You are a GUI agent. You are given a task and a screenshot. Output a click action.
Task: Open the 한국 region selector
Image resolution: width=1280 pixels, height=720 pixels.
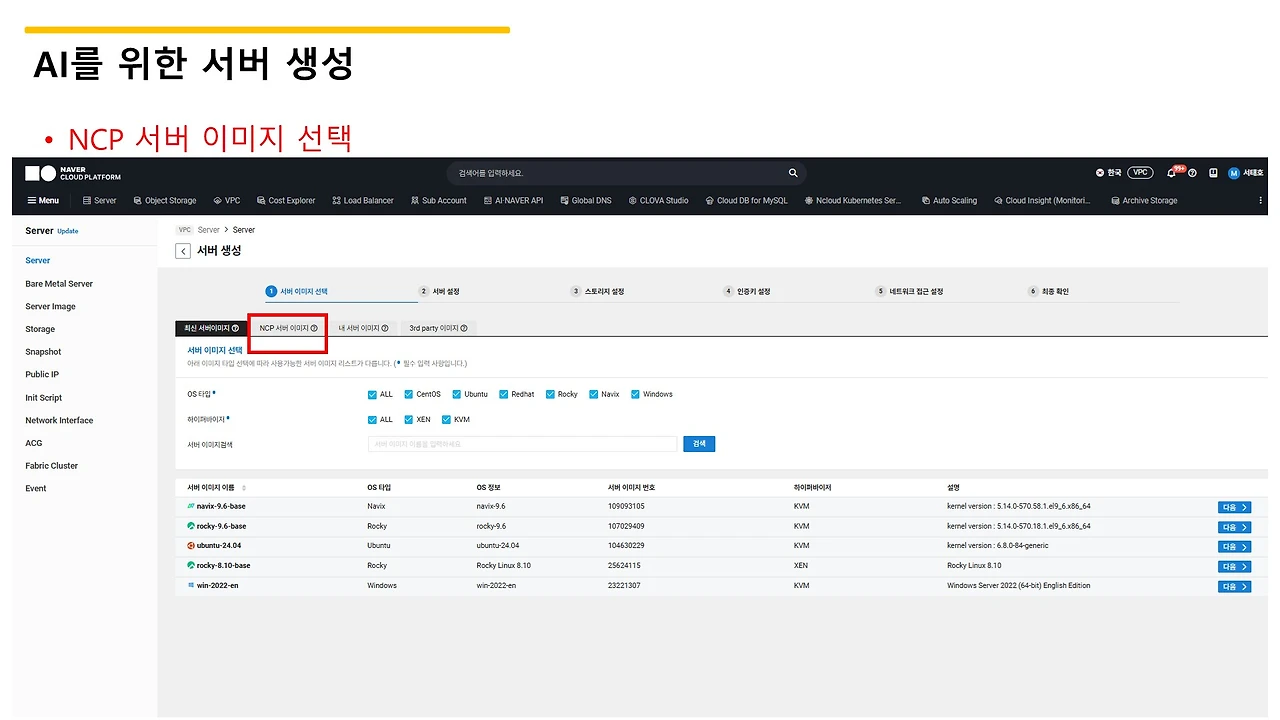[x=1108, y=173]
